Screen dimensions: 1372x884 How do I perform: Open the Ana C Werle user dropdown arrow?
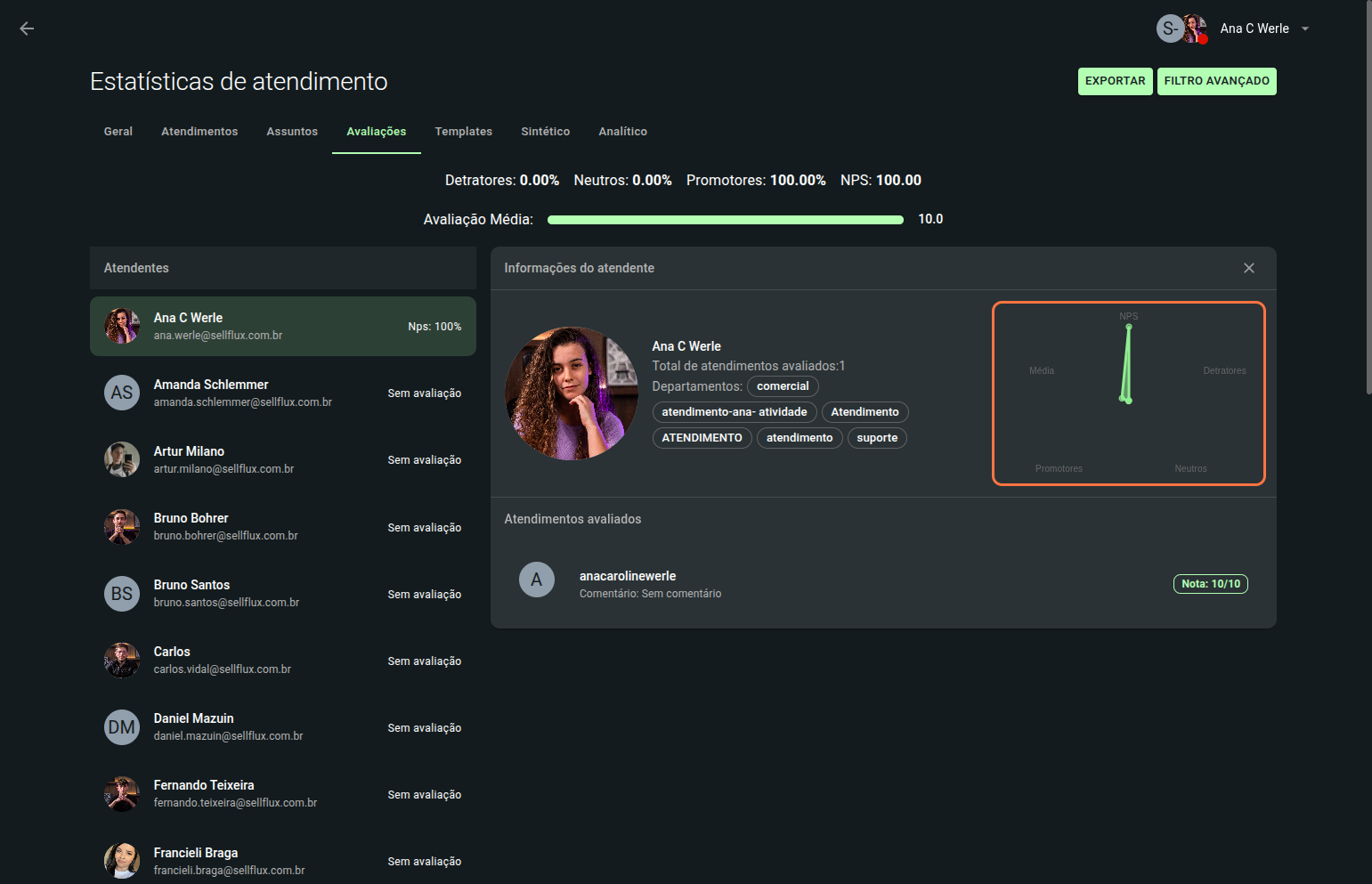tap(1305, 28)
